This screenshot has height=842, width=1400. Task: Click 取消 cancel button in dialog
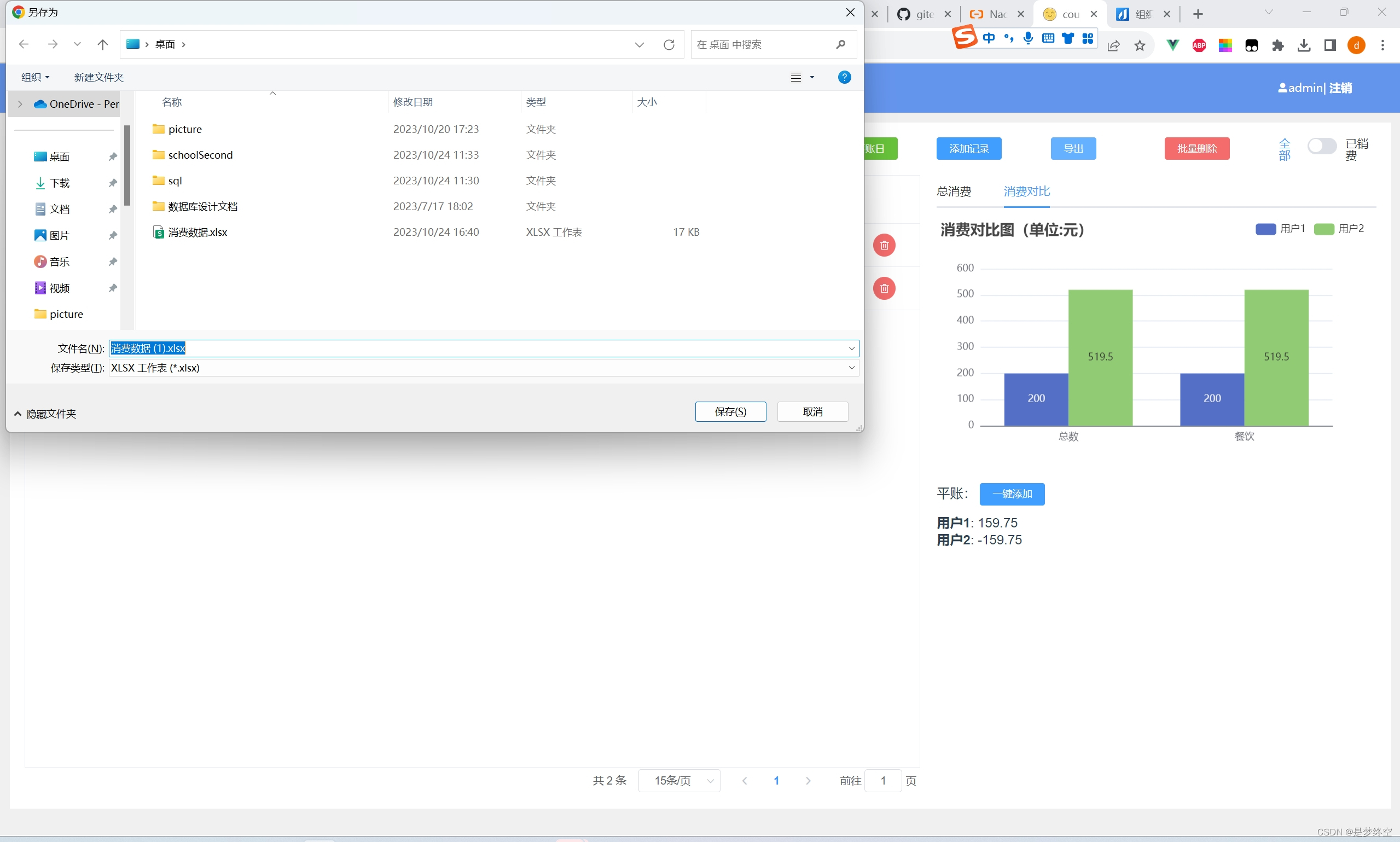(x=813, y=412)
